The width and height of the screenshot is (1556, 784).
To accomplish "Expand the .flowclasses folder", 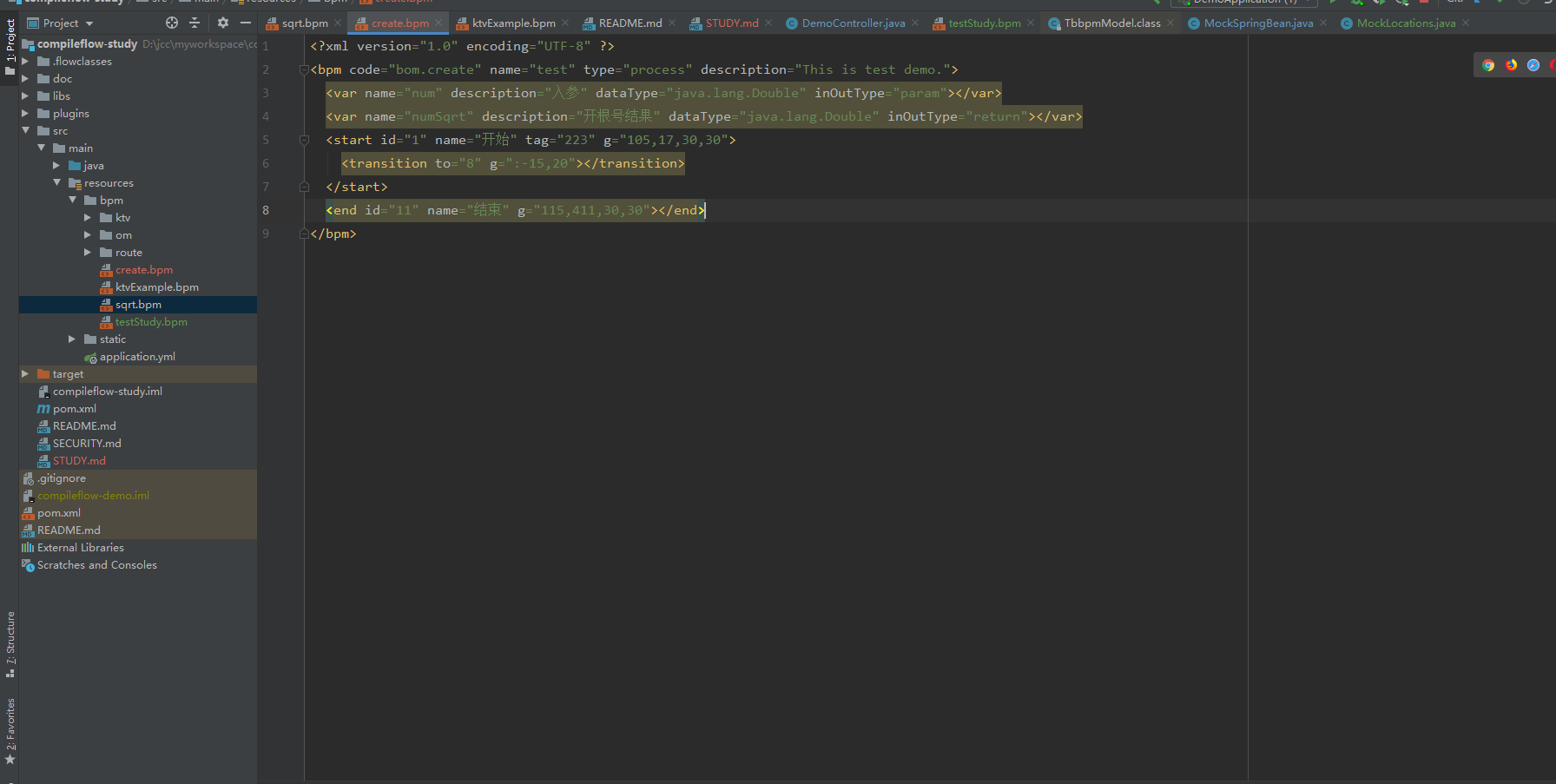I will (25, 62).
